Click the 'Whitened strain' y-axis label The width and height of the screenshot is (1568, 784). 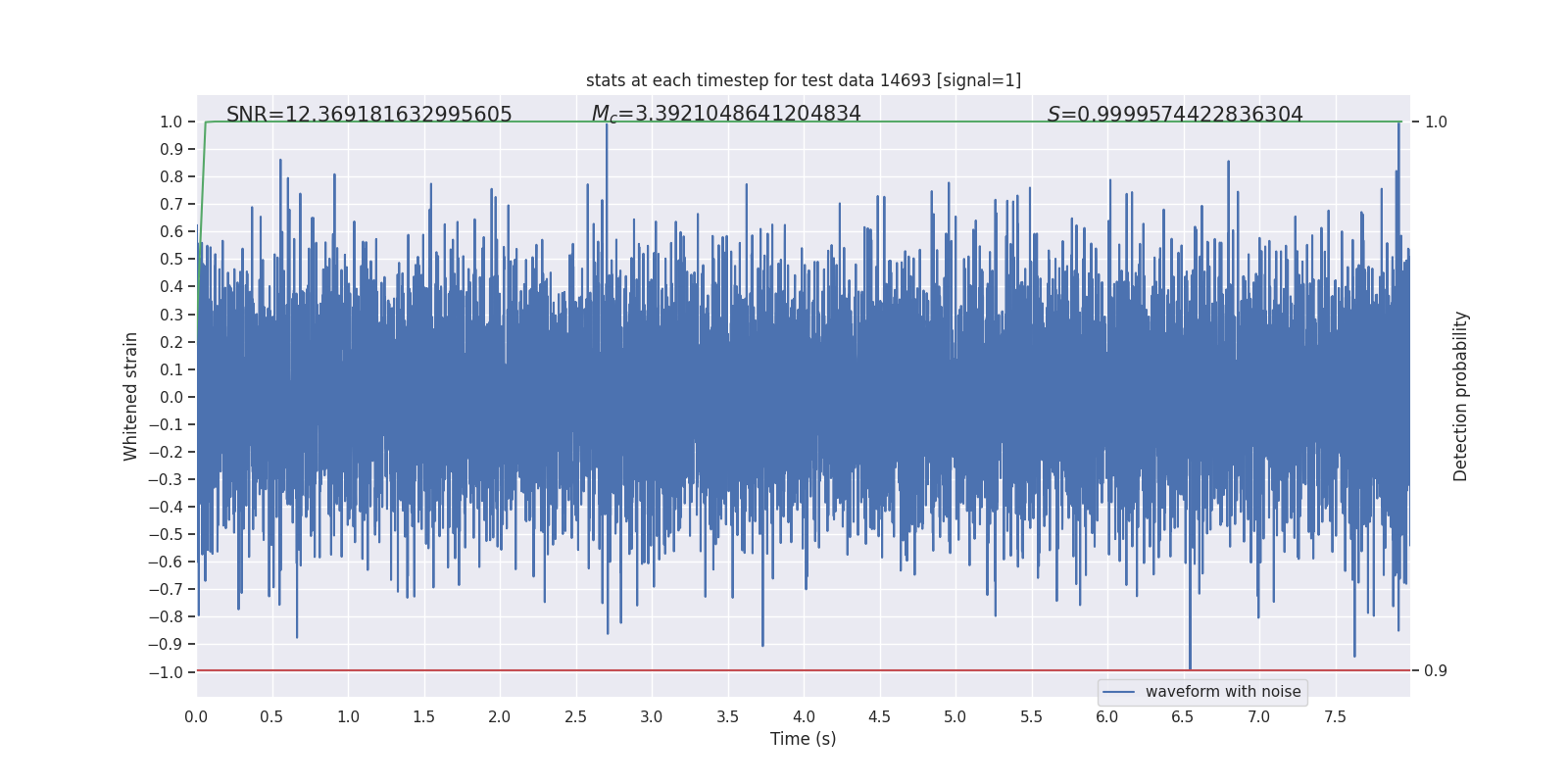click(x=131, y=396)
